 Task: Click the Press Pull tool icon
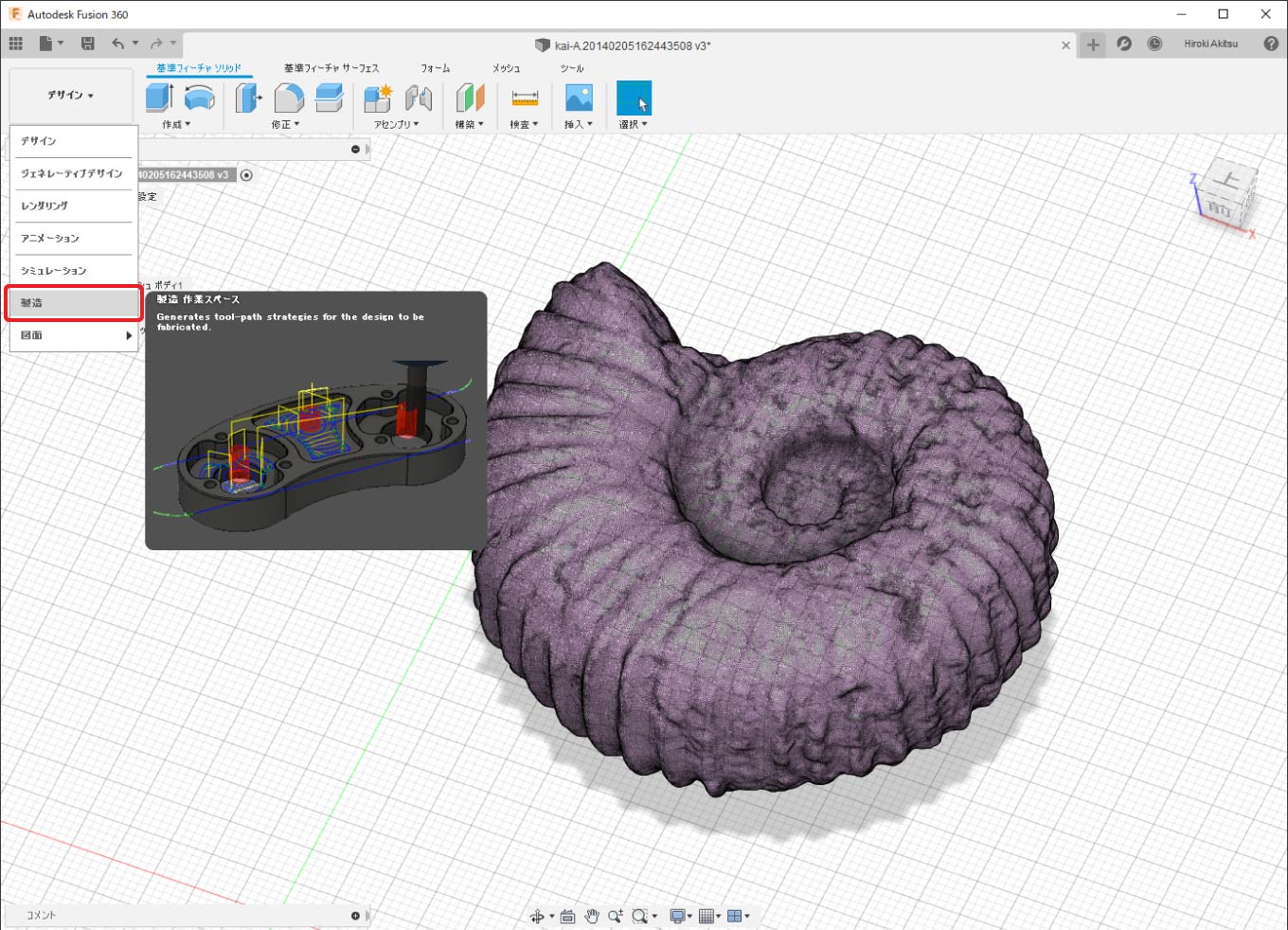pyautogui.click(x=248, y=98)
